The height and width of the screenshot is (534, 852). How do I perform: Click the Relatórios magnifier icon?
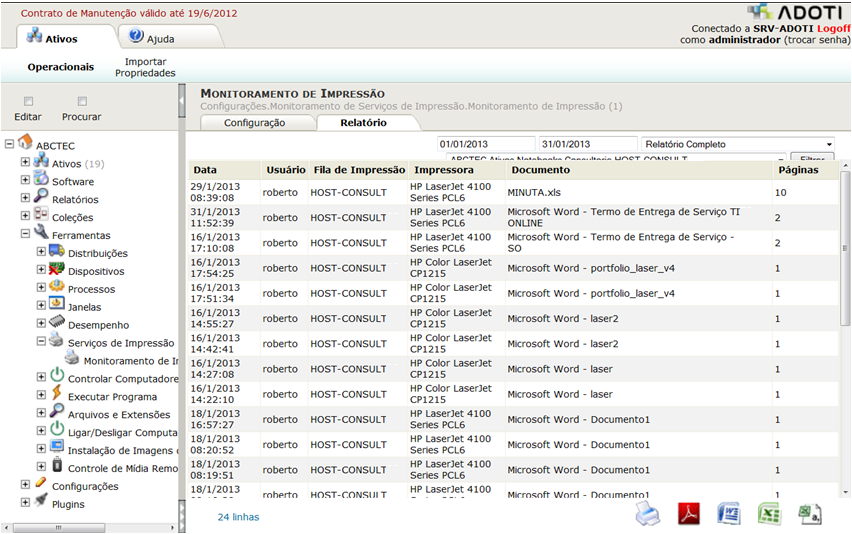click(x=41, y=197)
